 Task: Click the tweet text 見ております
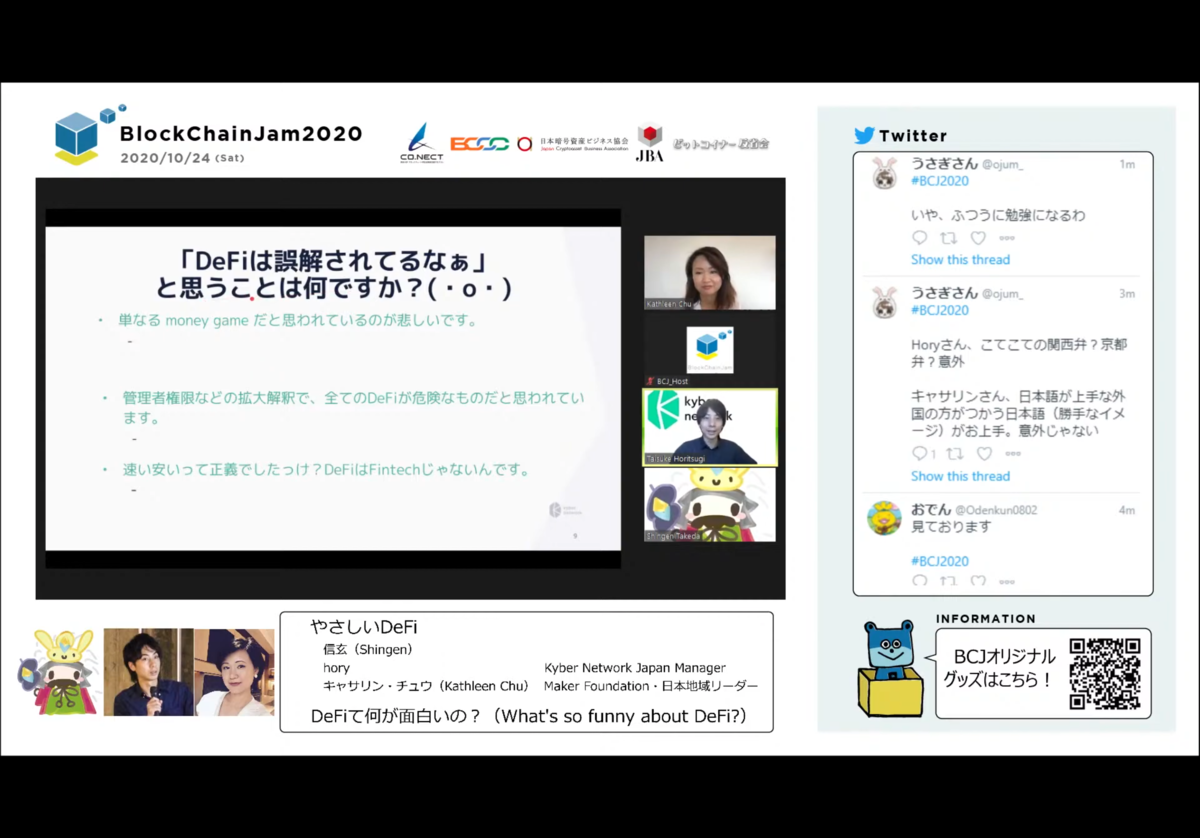tap(951, 526)
